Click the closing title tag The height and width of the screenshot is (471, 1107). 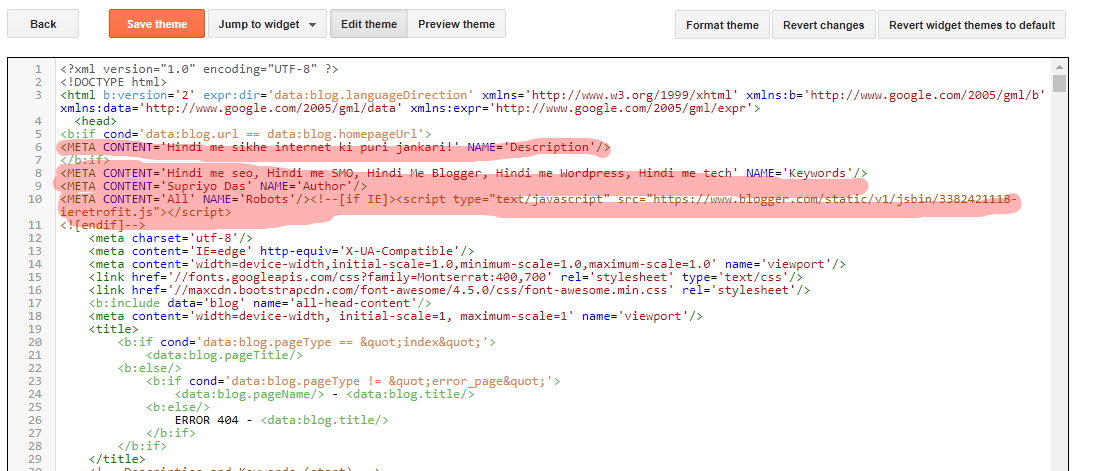click(x=116, y=458)
